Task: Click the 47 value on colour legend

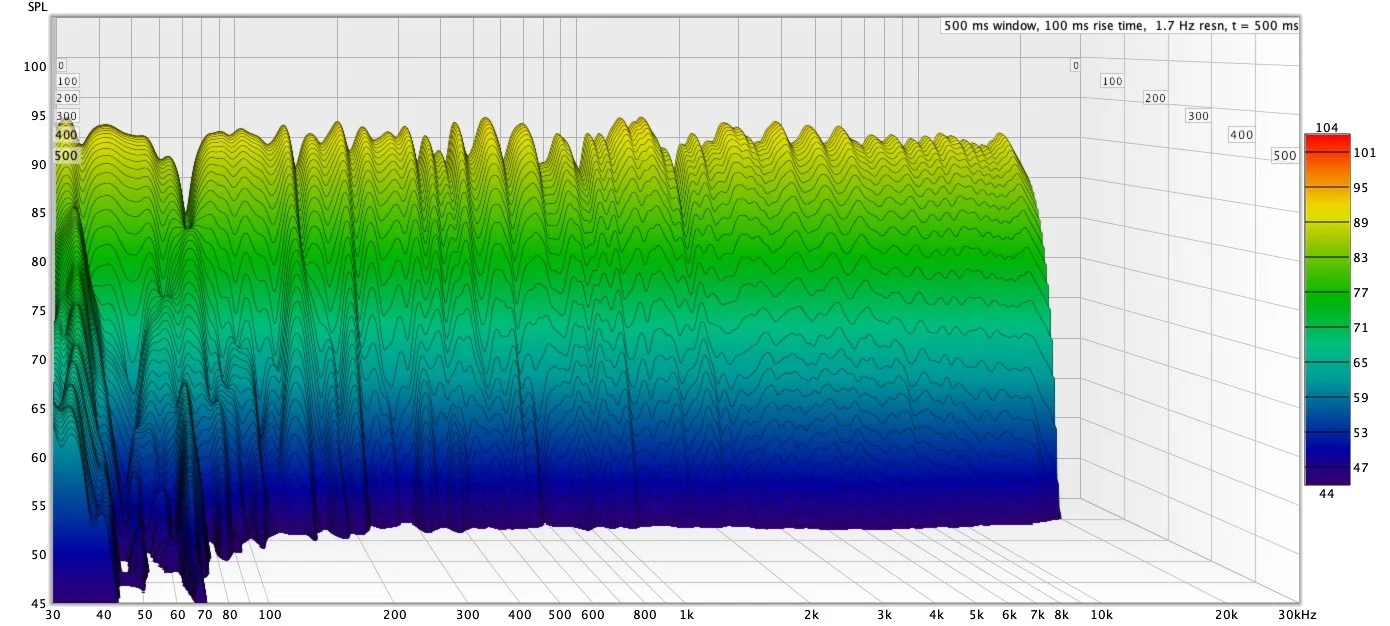Action: tap(1361, 467)
